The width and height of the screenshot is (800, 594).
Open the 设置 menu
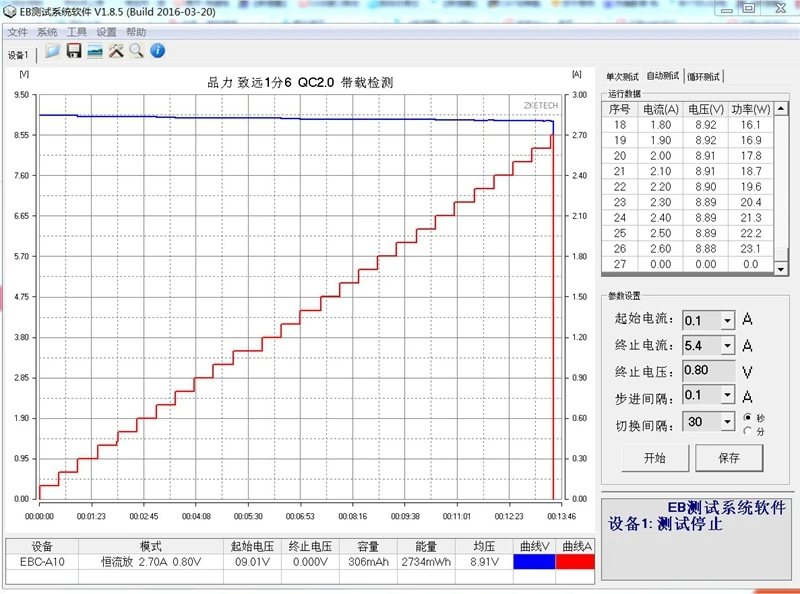tap(106, 32)
